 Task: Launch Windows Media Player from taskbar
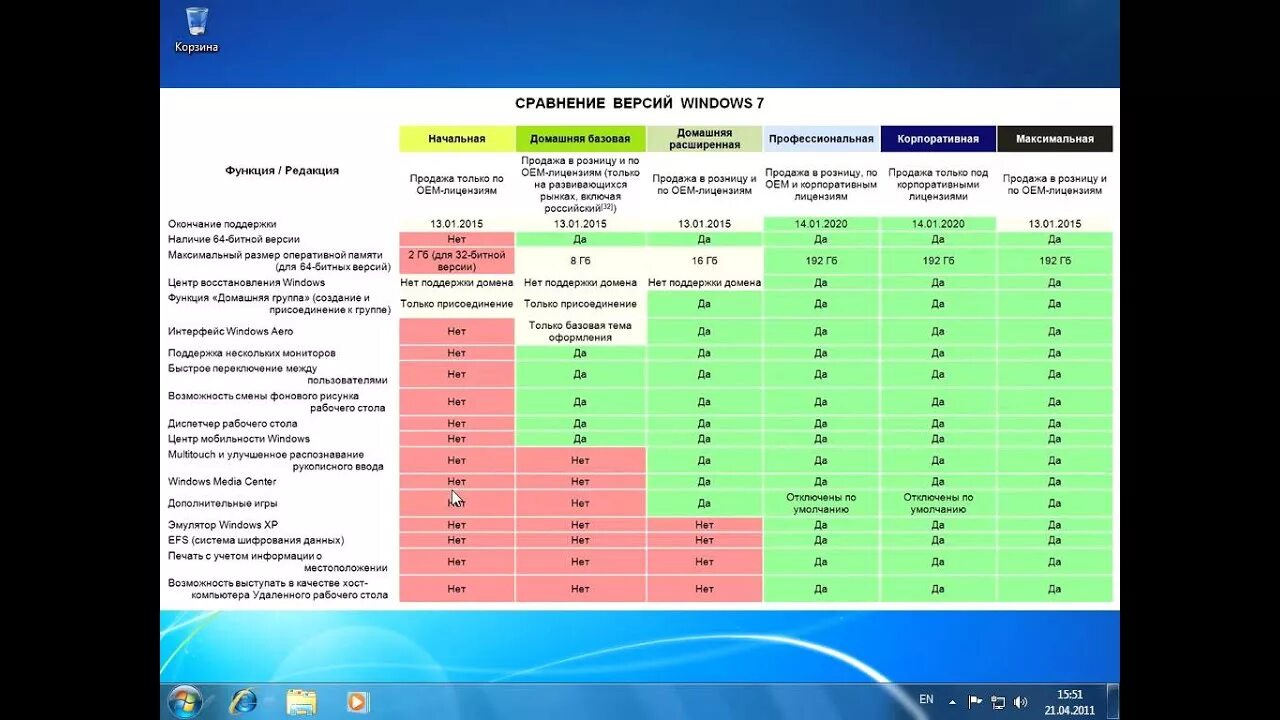coord(358,702)
